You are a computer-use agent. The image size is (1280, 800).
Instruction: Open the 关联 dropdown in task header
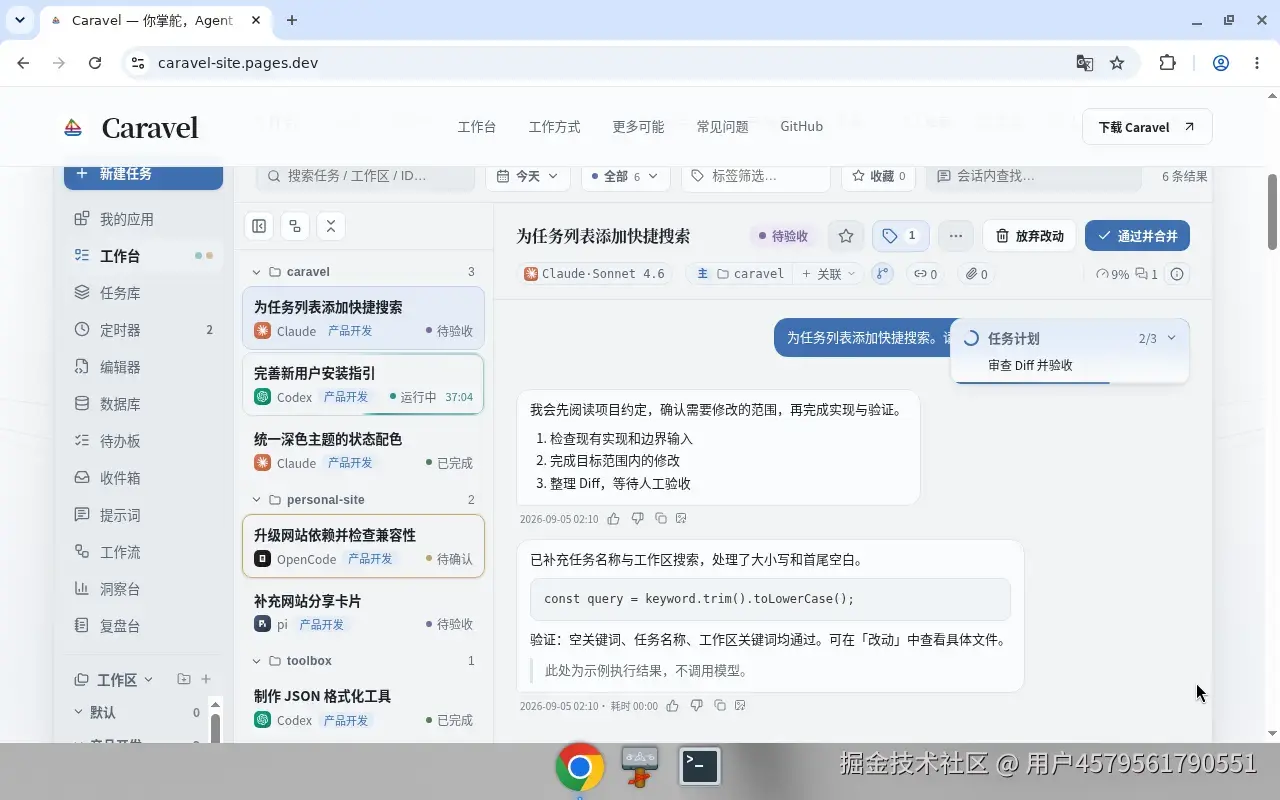[x=828, y=274]
